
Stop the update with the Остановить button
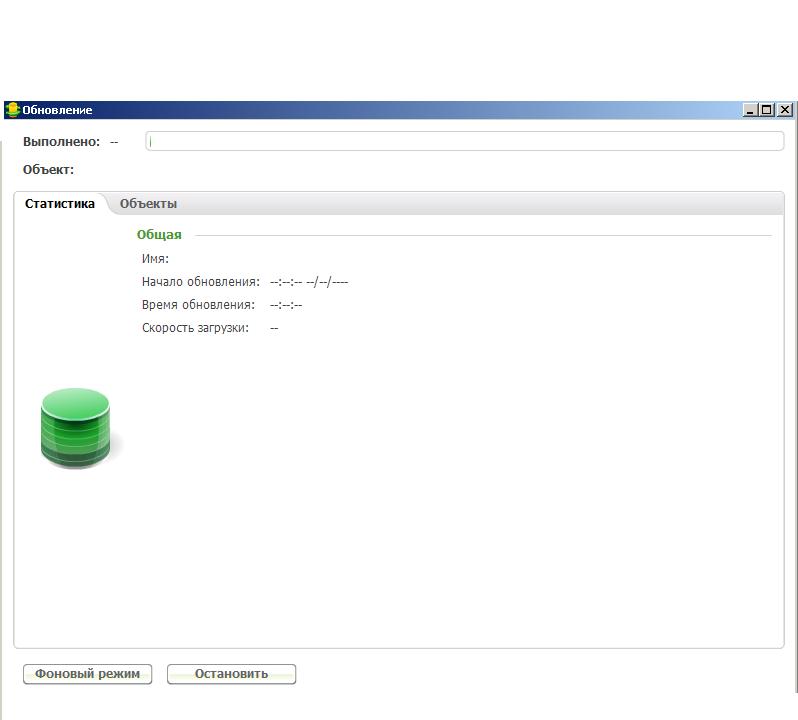pos(231,674)
